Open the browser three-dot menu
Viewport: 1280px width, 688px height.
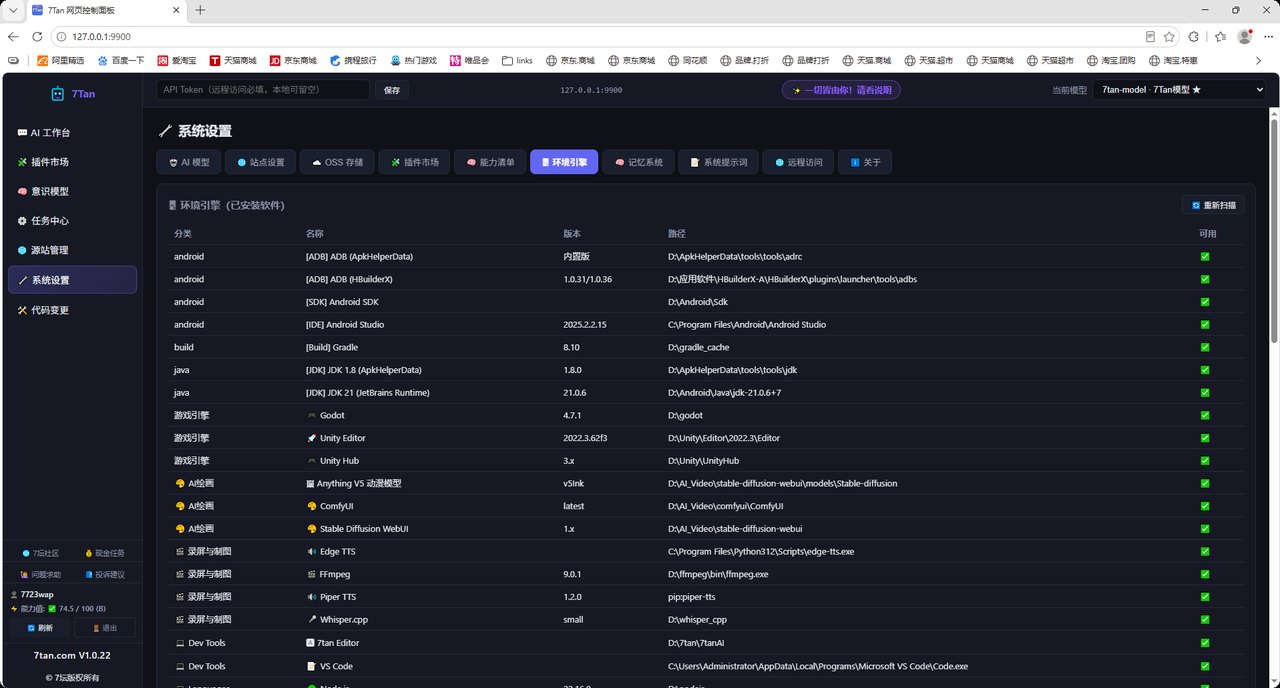tap(1267, 36)
